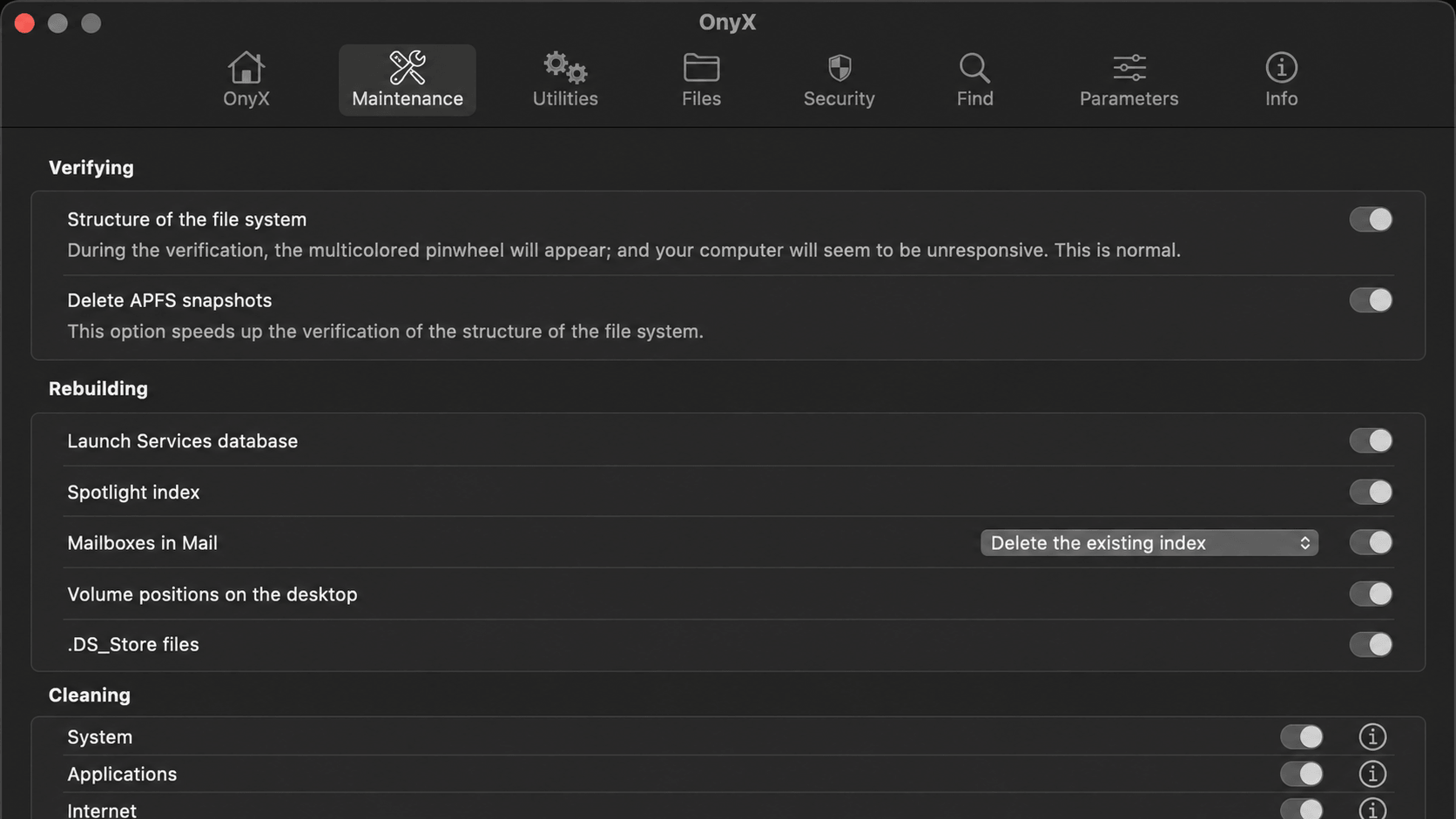Open the OnyX home icon
The height and width of the screenshot is (819, 1456).
coord(246,67)
